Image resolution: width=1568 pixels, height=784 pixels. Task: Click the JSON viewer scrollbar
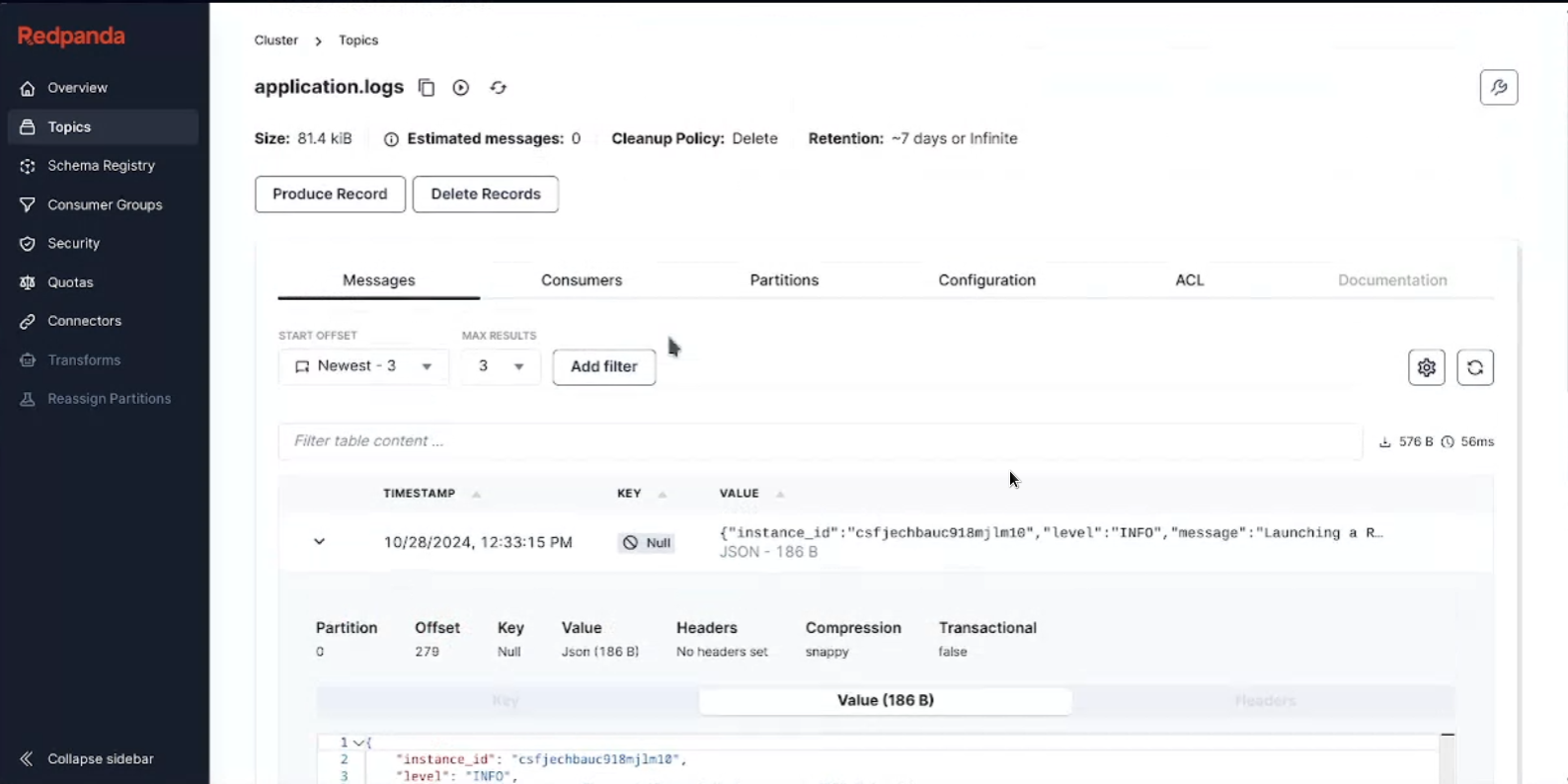1448,758
